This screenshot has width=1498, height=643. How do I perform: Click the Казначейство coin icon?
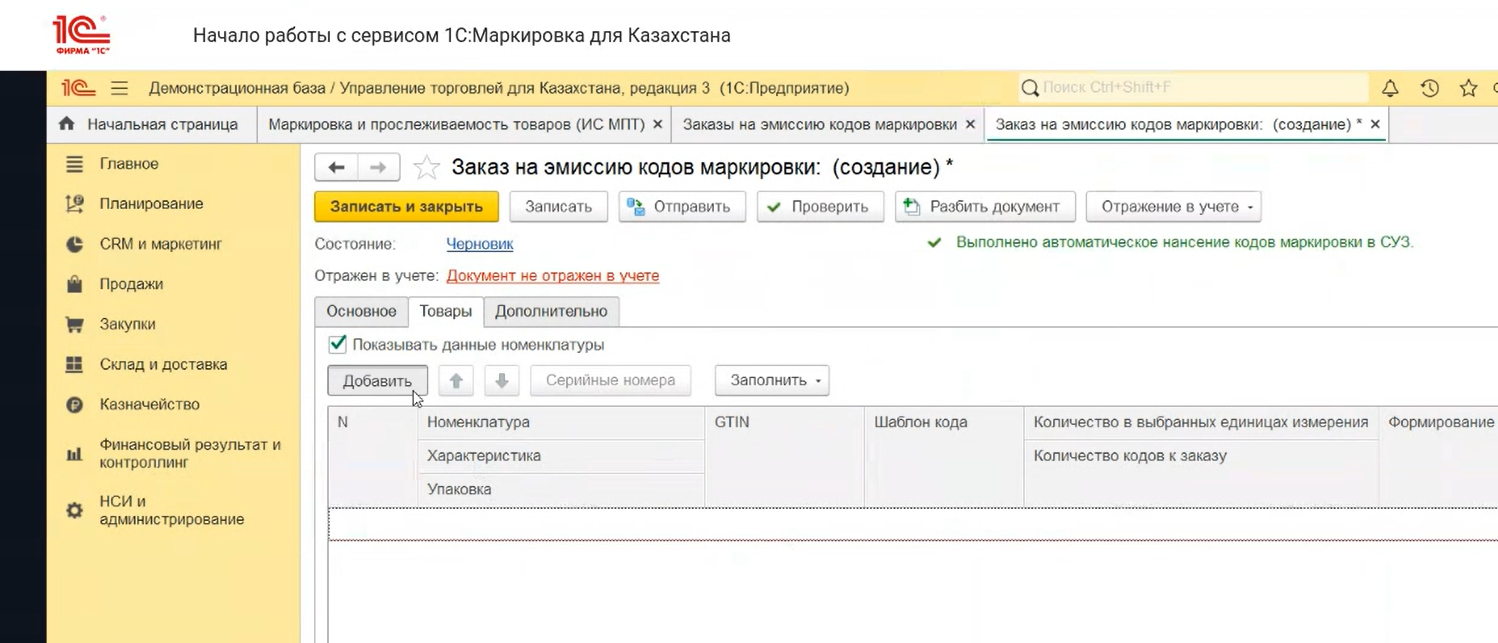coord(74,405)
